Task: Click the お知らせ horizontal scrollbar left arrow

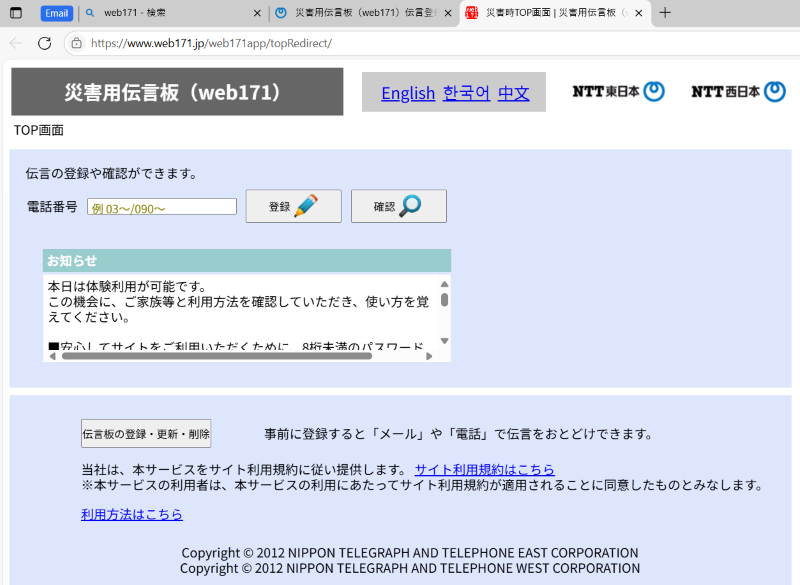Action: point(53,356)
